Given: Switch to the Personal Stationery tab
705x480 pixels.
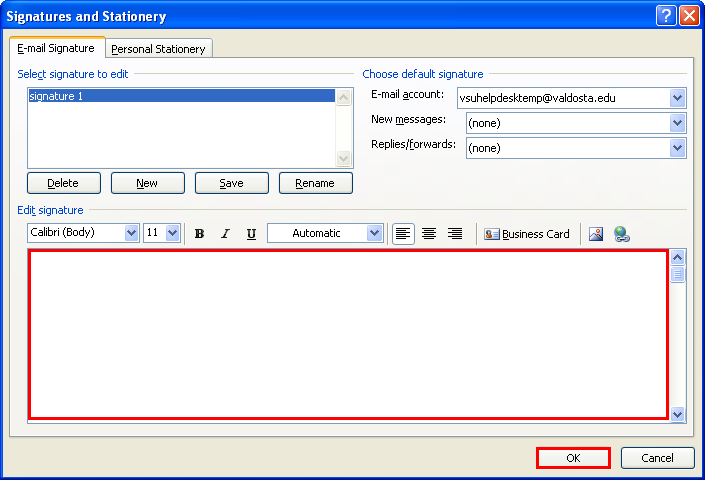Looking at the screenshot, I should tap(158, 49).
